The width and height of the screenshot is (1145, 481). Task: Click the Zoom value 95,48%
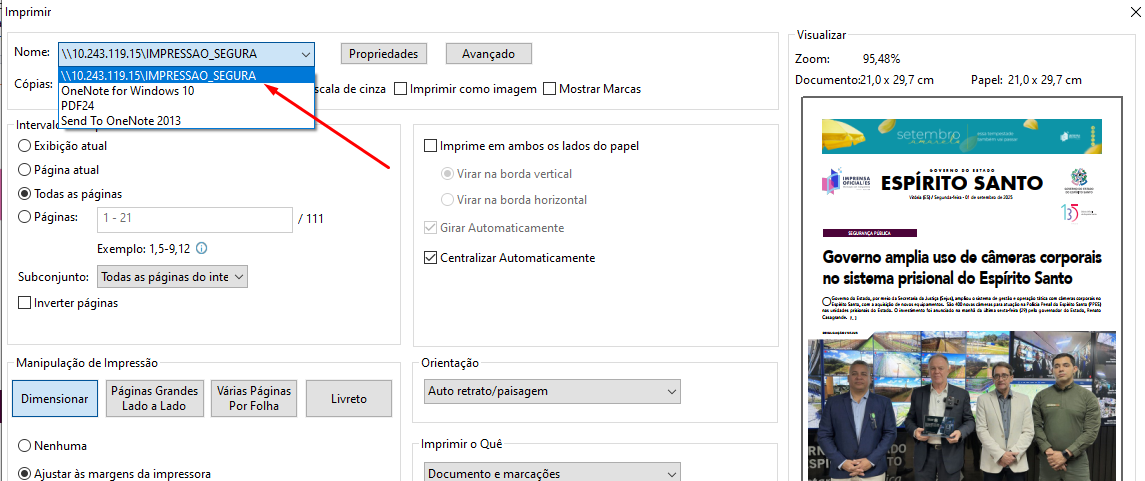point(881,58)
